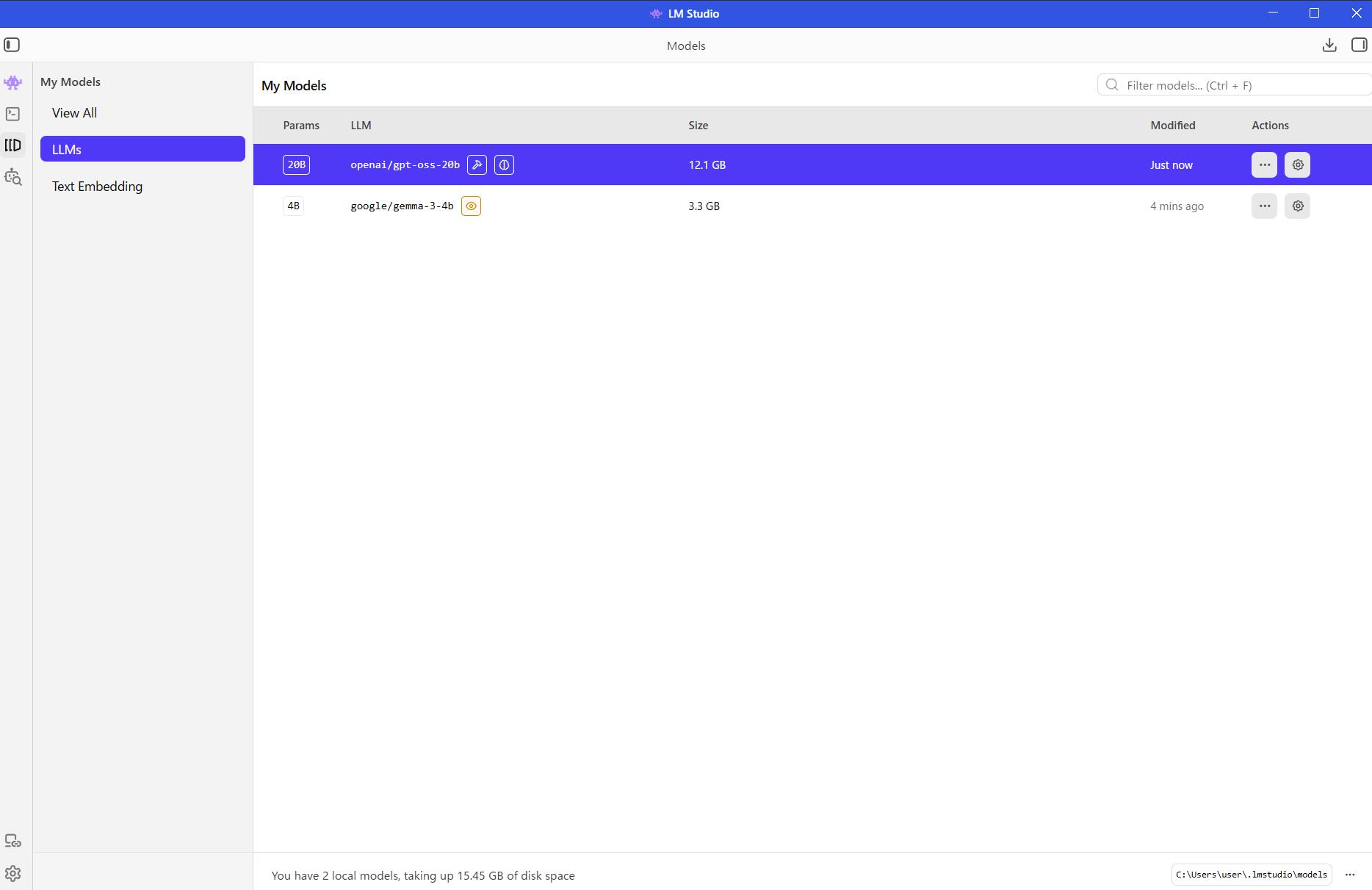Open the LM Link icon in bottom sidebar
The image size is (1372, 890).
[x=12, y=841]
